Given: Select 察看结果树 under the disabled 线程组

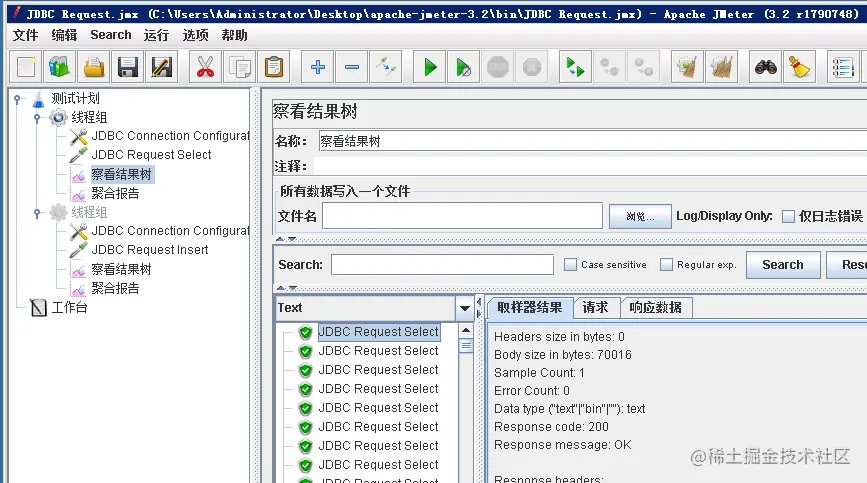Looking at the screenshot, I should tap(121, 269).
